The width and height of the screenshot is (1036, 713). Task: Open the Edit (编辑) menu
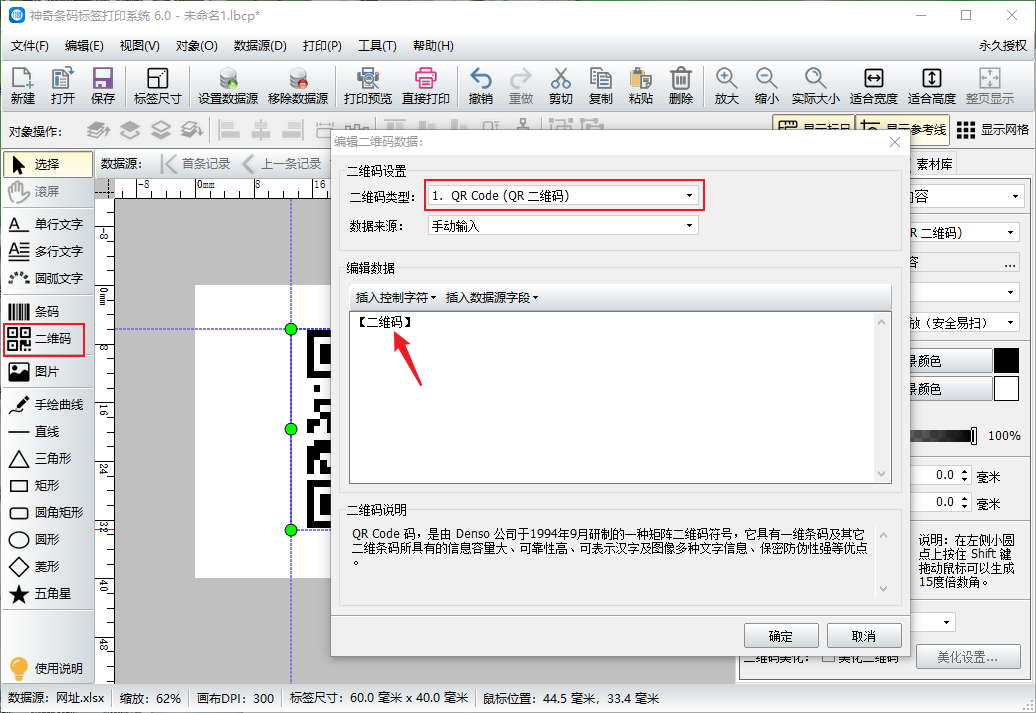click(x=84, y=46)
